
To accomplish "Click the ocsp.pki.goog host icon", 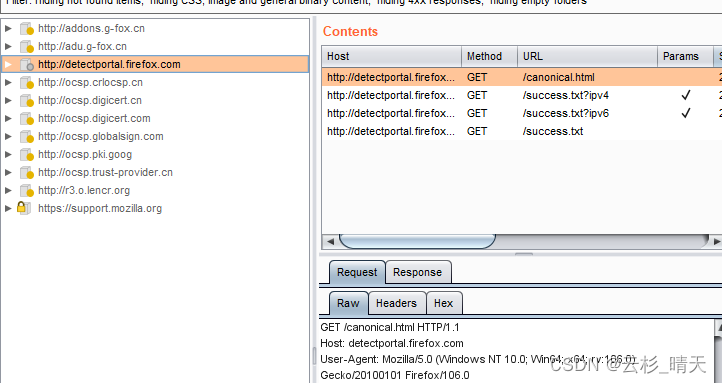I will pos(27,154).
